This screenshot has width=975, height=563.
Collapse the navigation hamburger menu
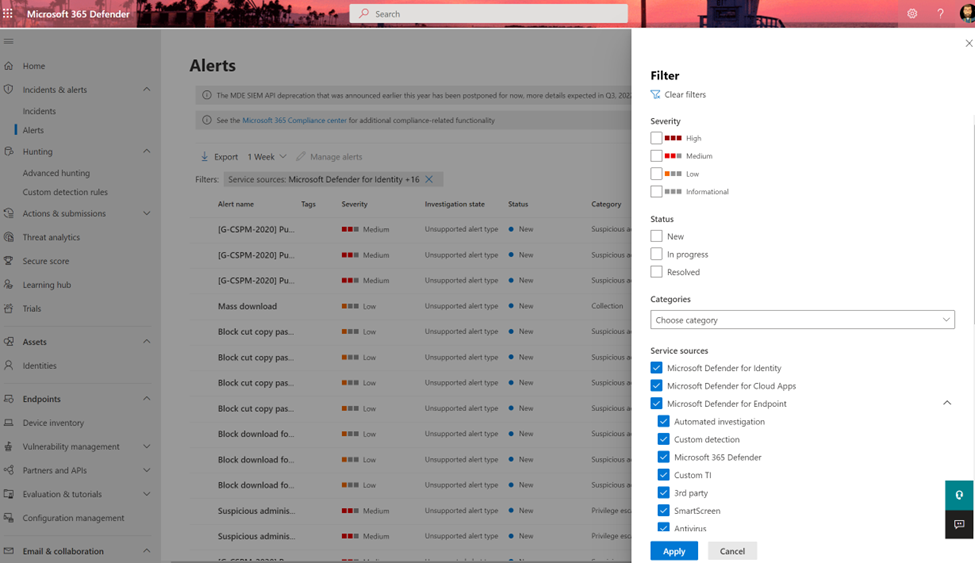coord(8,41)
